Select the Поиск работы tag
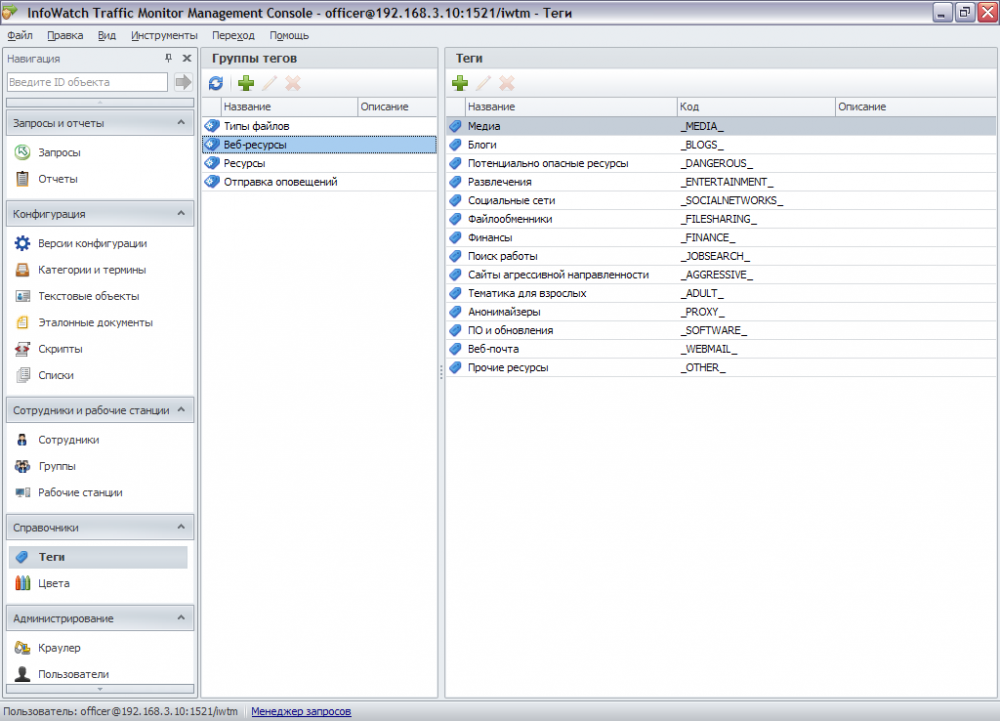This screenshot has width=1000, height=721. [x=721, y=256]
